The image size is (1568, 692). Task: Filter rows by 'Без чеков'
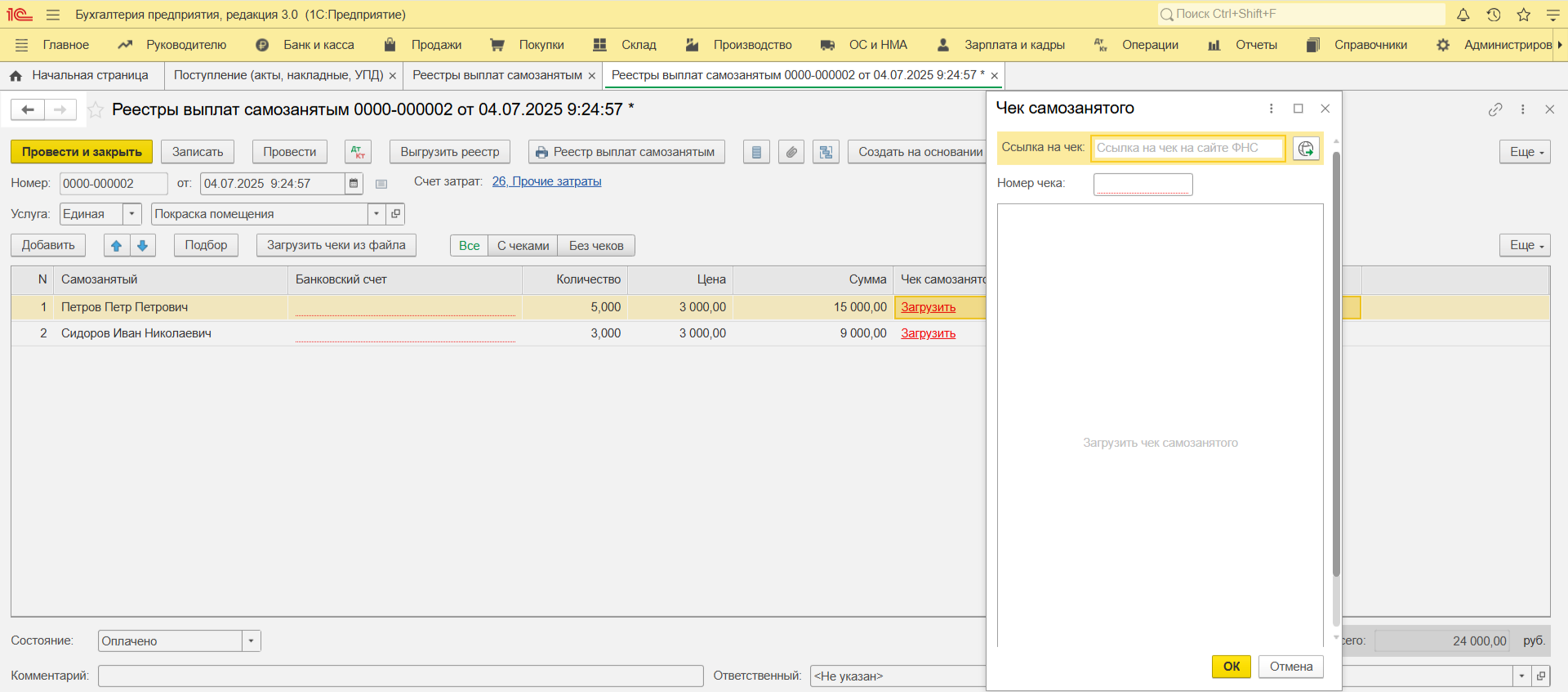596,245
